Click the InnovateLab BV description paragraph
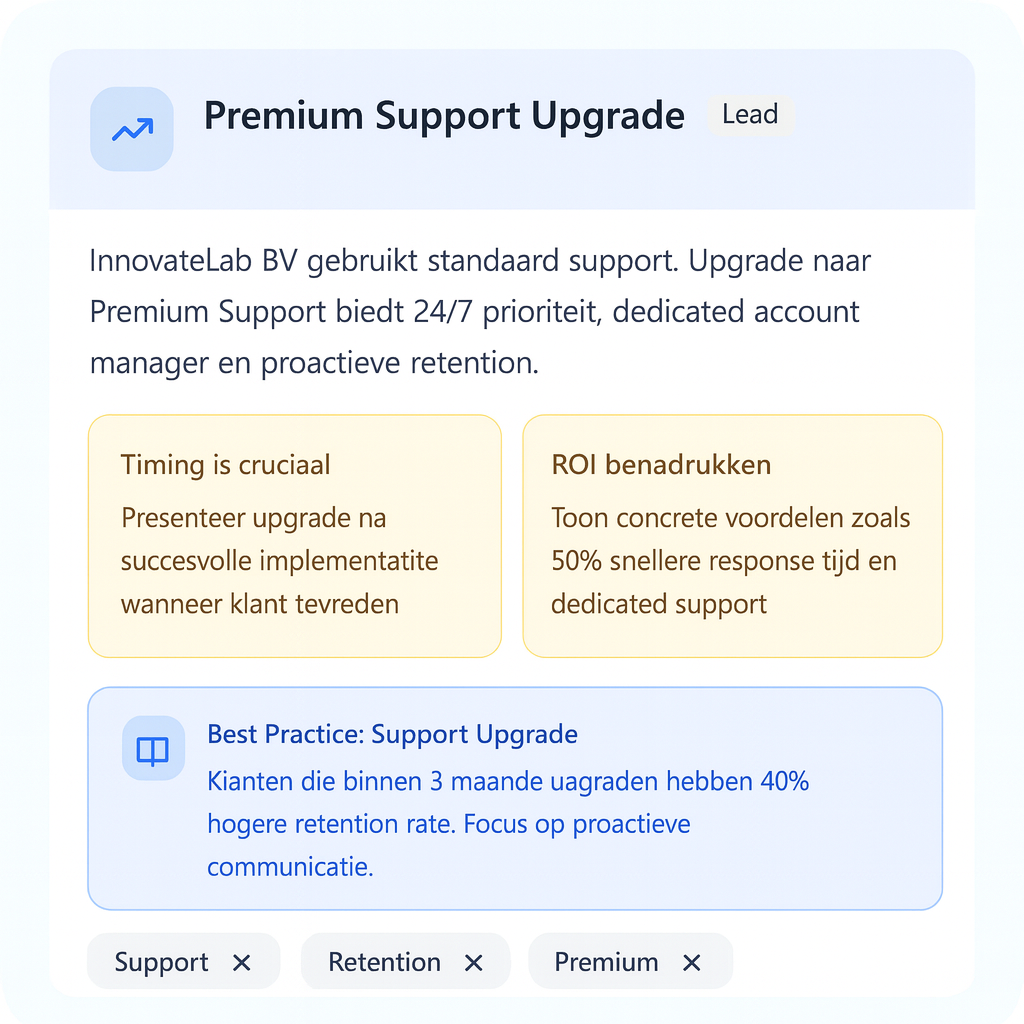The width and height of the screenshot is (1024, 1024). click(x=480, y=311)
